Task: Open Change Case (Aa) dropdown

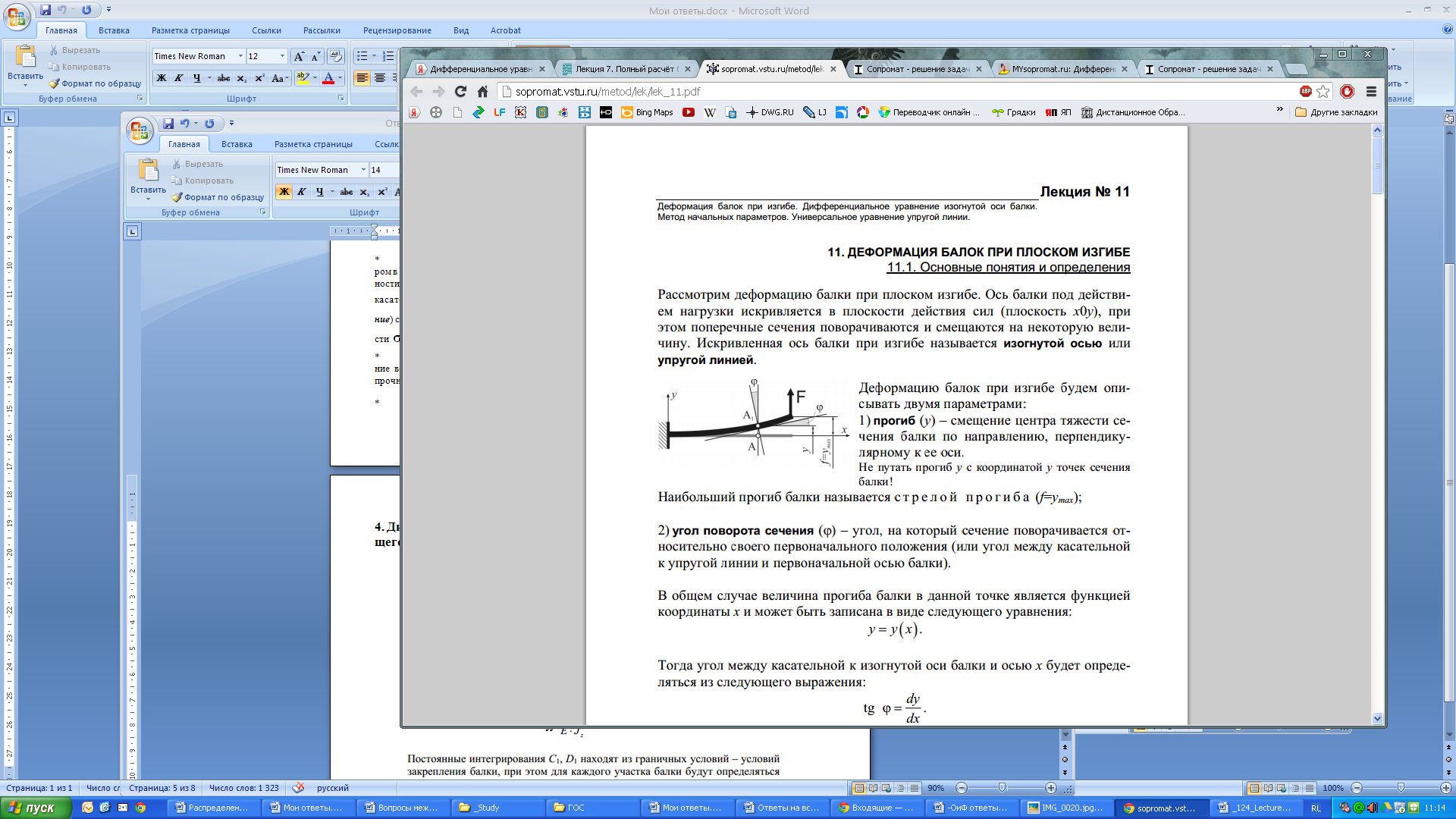Action: 280,78
